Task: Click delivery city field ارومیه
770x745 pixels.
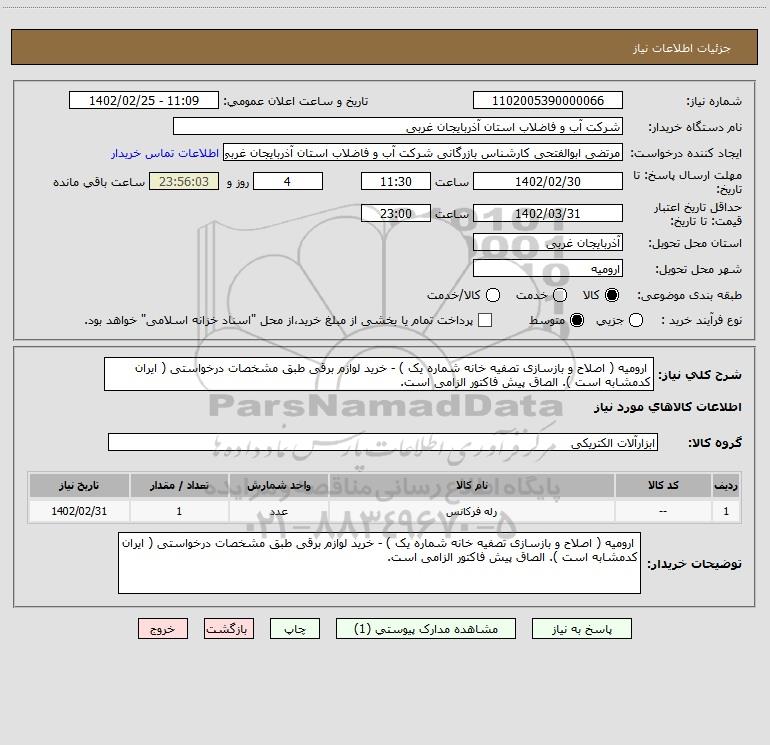Action: 548,269
